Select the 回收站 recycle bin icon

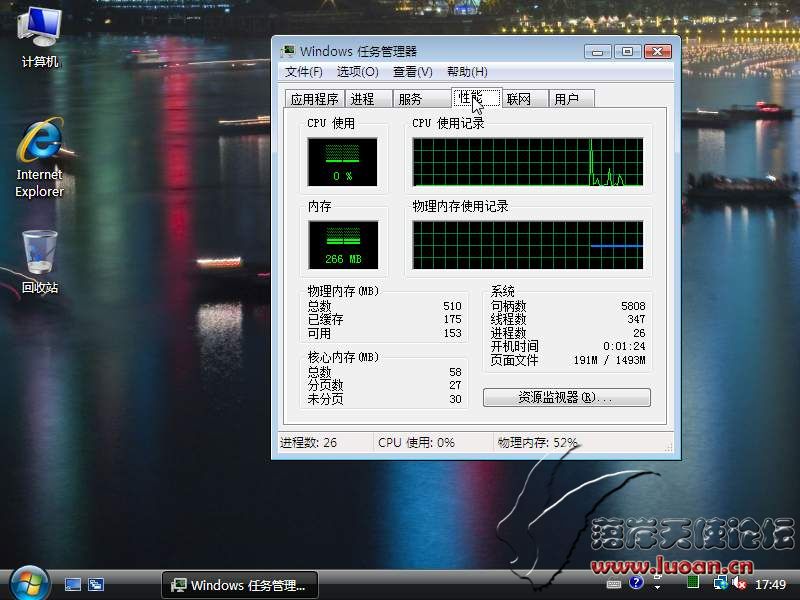(x=40, y=261)
